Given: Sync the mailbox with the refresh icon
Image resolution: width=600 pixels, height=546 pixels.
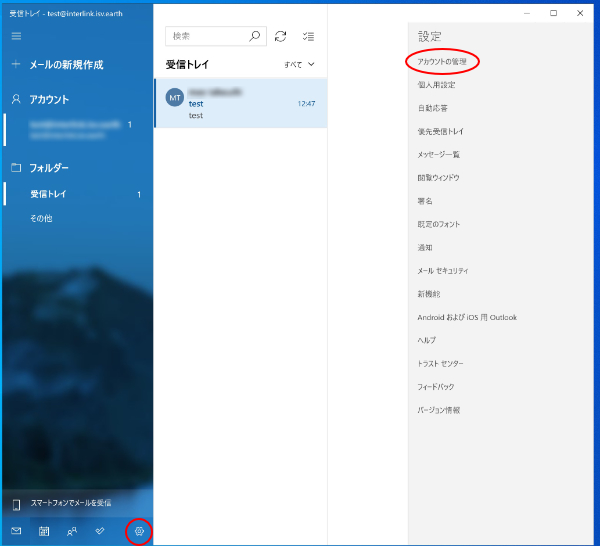Looking at the screenshot, I should click(x=281, y=36).
